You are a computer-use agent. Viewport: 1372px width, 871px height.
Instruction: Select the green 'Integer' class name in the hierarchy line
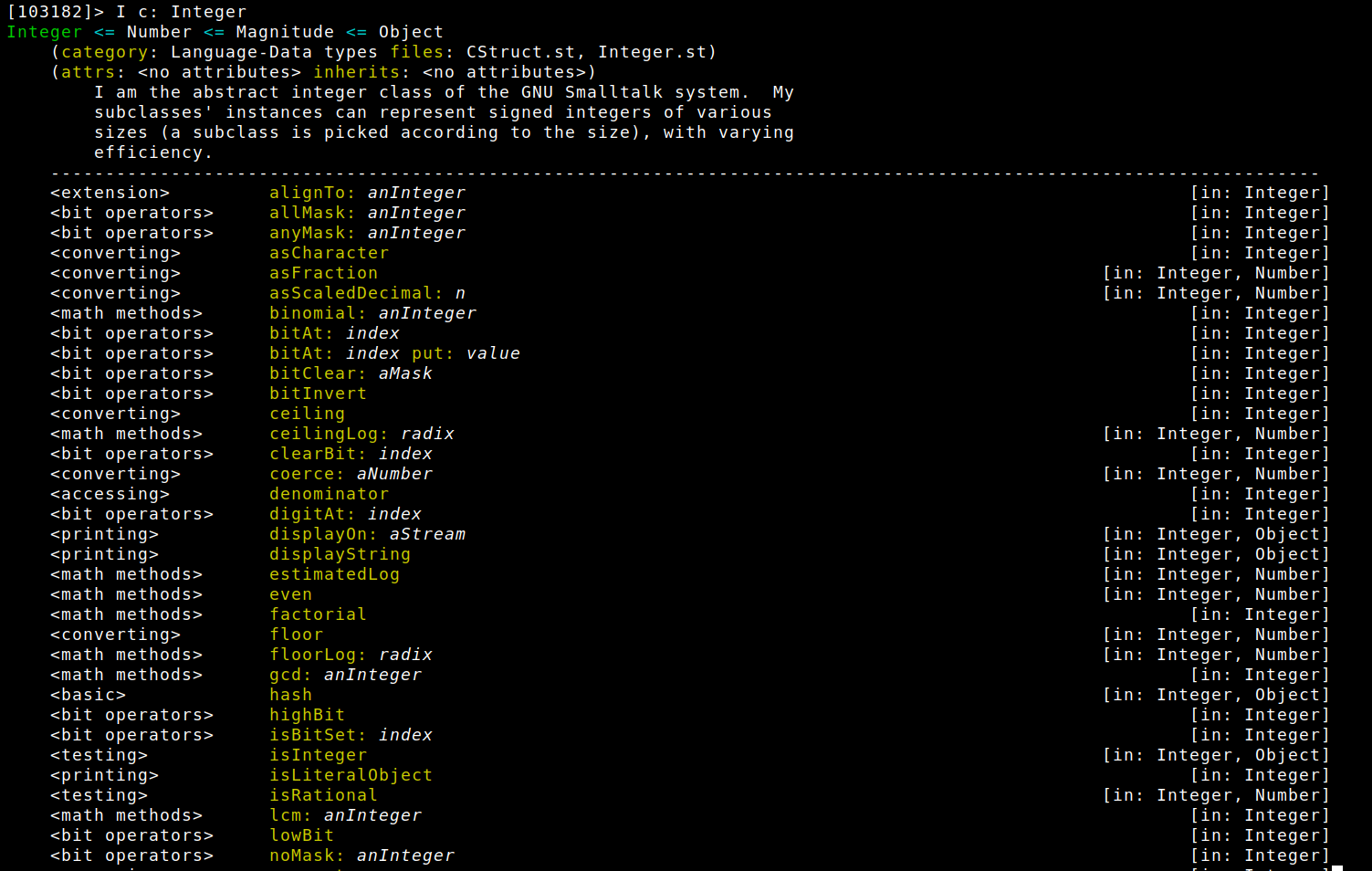pyautogui.click(x=44, y=32)
